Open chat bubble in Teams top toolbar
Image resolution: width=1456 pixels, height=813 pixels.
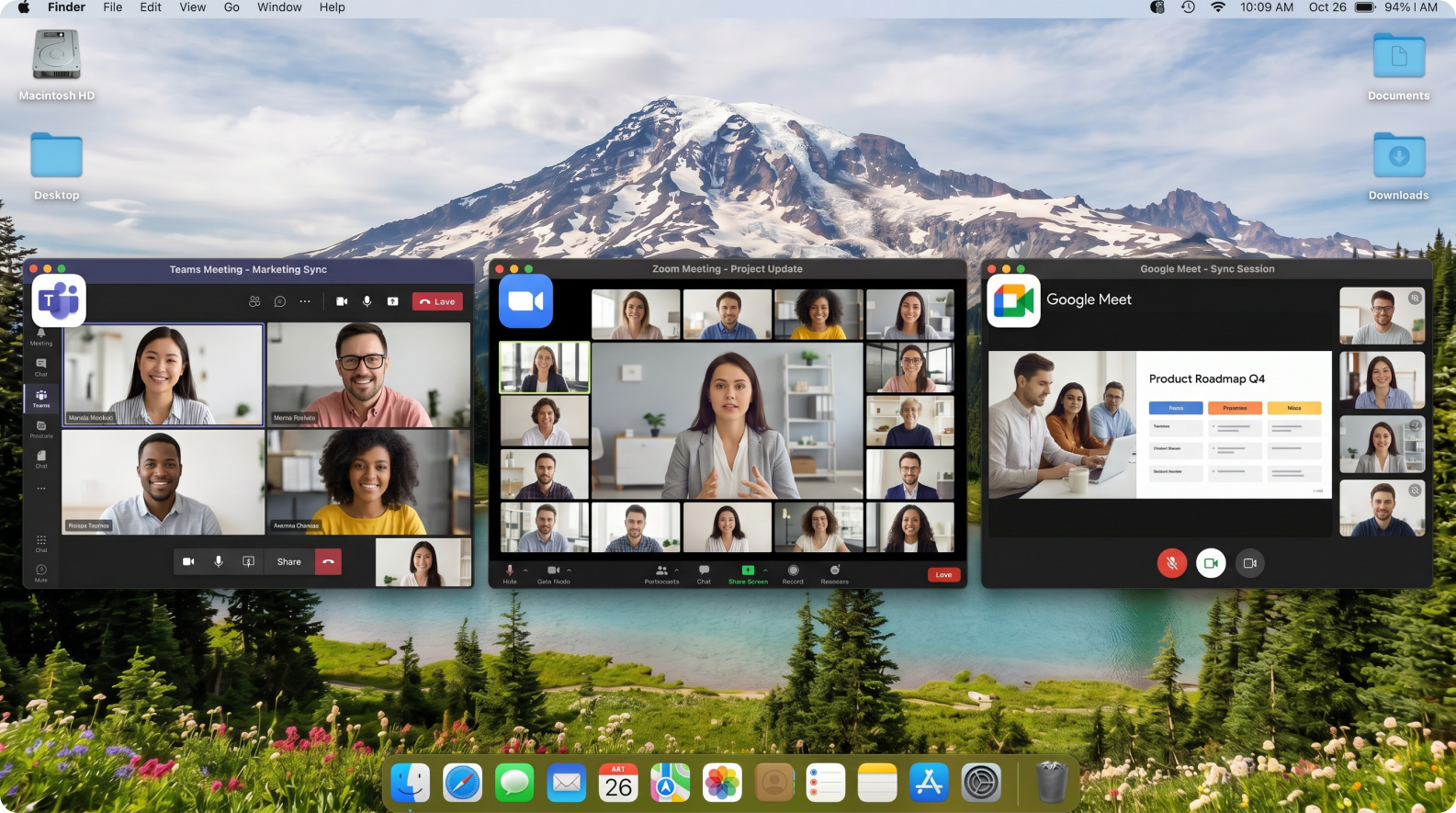[280, 301]
